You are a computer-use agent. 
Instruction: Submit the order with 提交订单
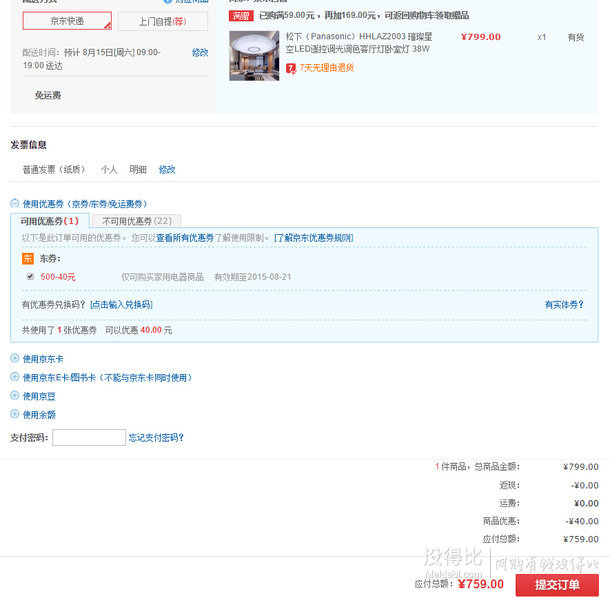(x=557, y=585)
